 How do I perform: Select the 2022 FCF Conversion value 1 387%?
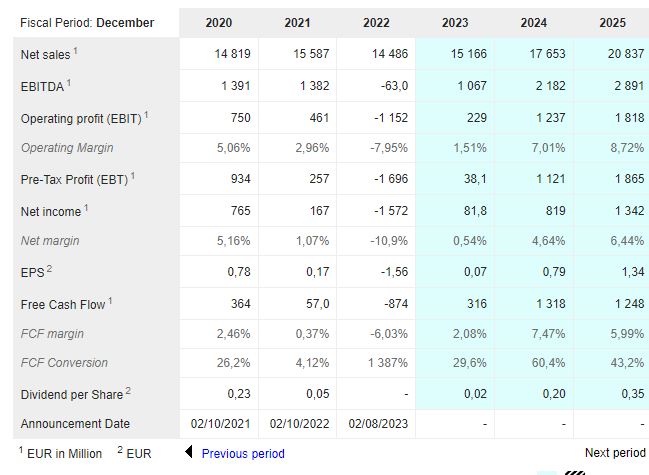coord(388,363)
